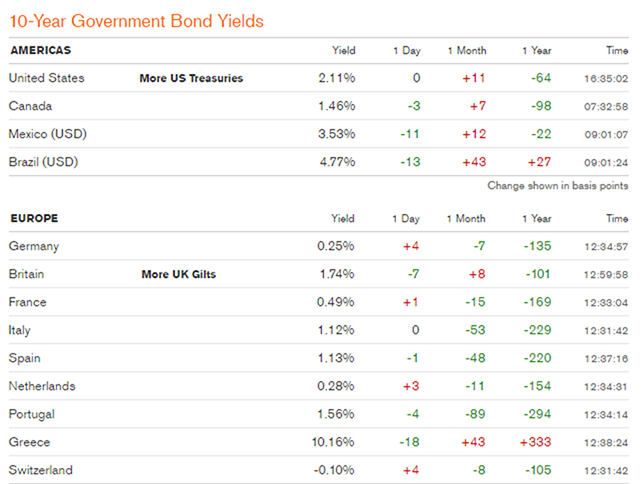Open the More US Treasuries link

click(191, 78)
